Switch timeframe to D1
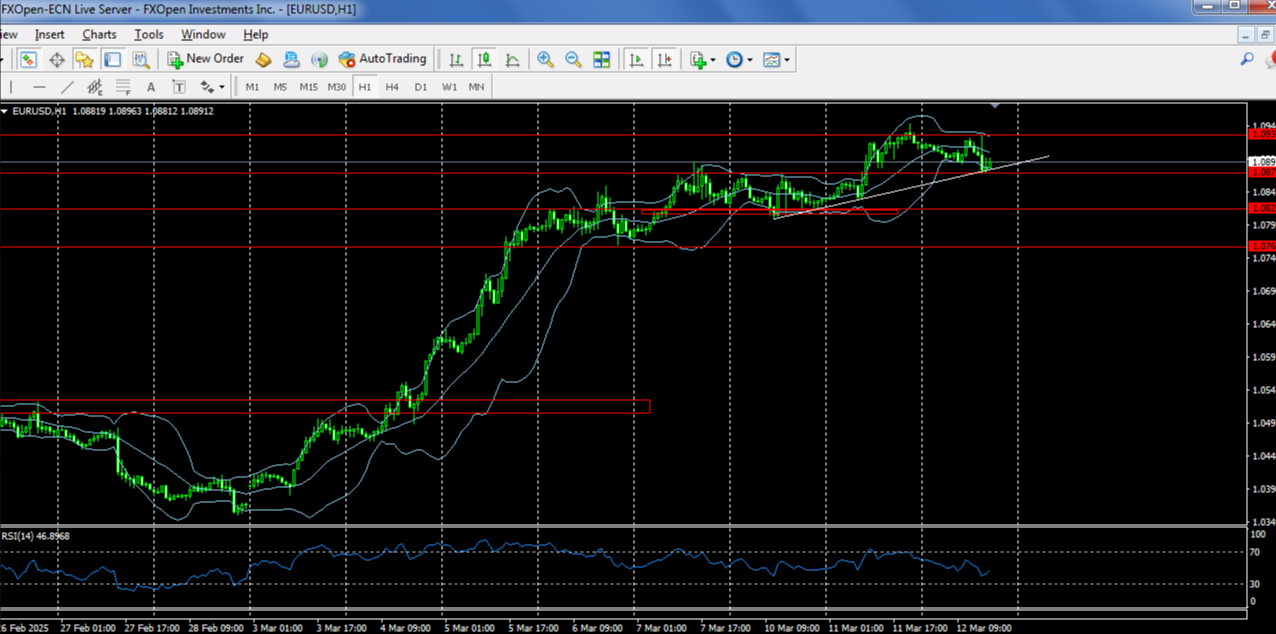 [421, 87]
